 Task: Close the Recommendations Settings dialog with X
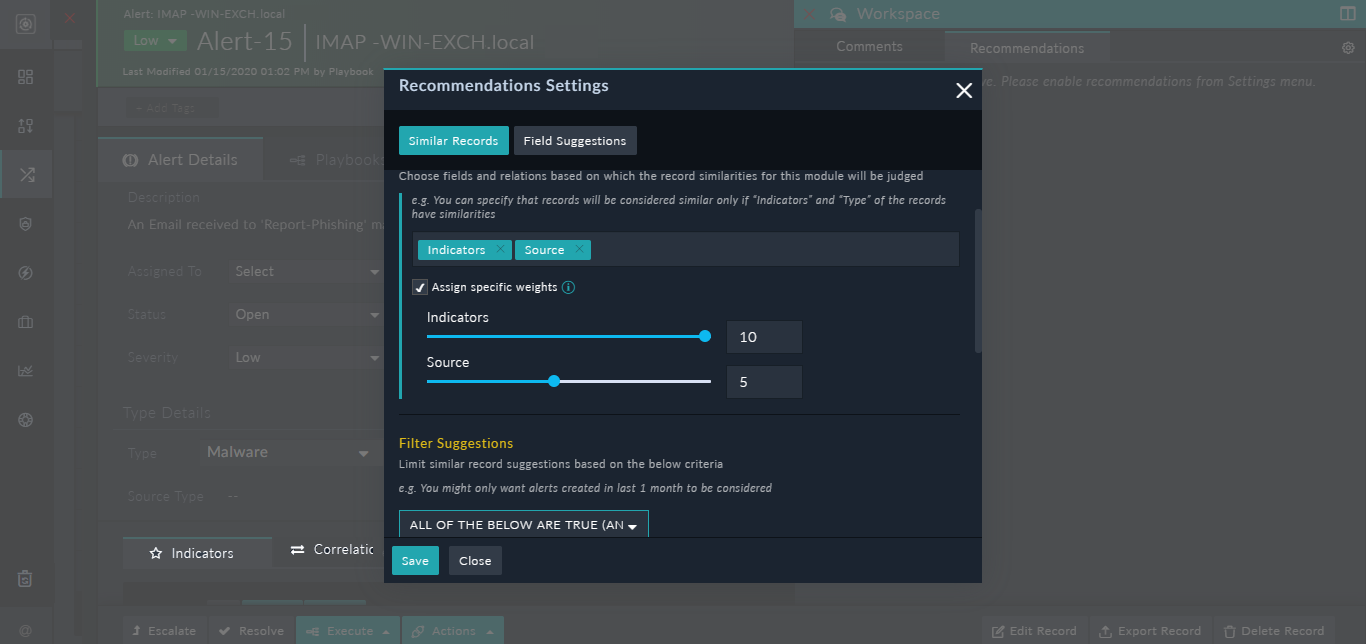pos(964,91)
